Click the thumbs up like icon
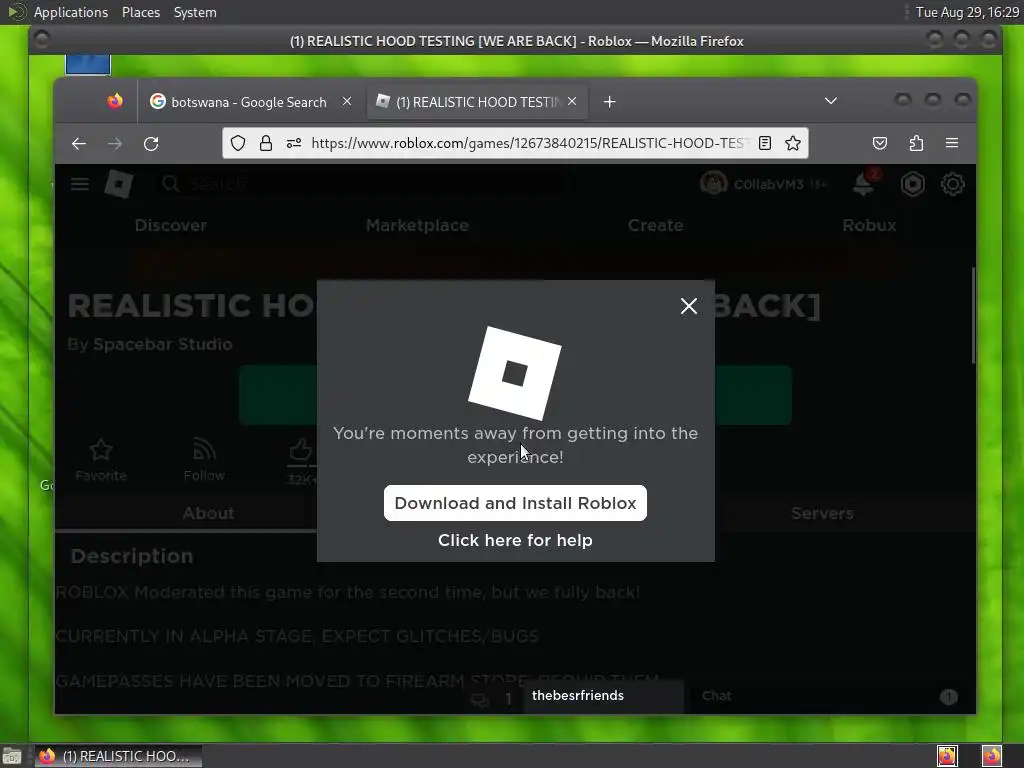 tap(300, 450)
